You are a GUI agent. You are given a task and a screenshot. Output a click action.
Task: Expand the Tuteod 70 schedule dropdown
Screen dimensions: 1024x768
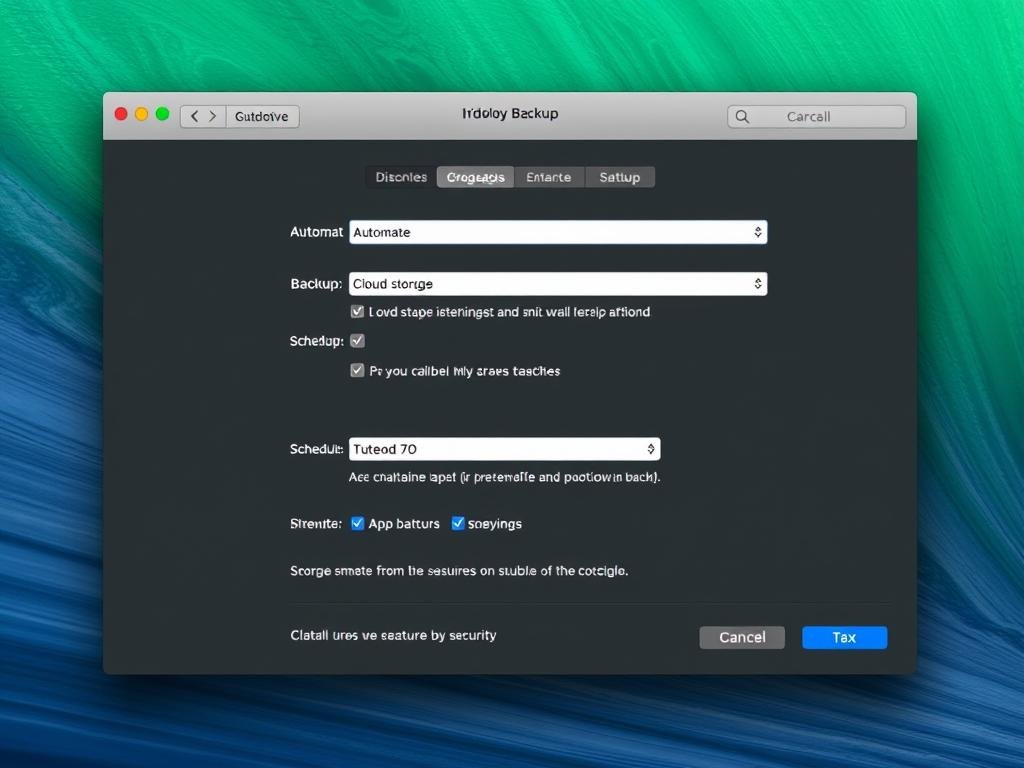(504, 449)
